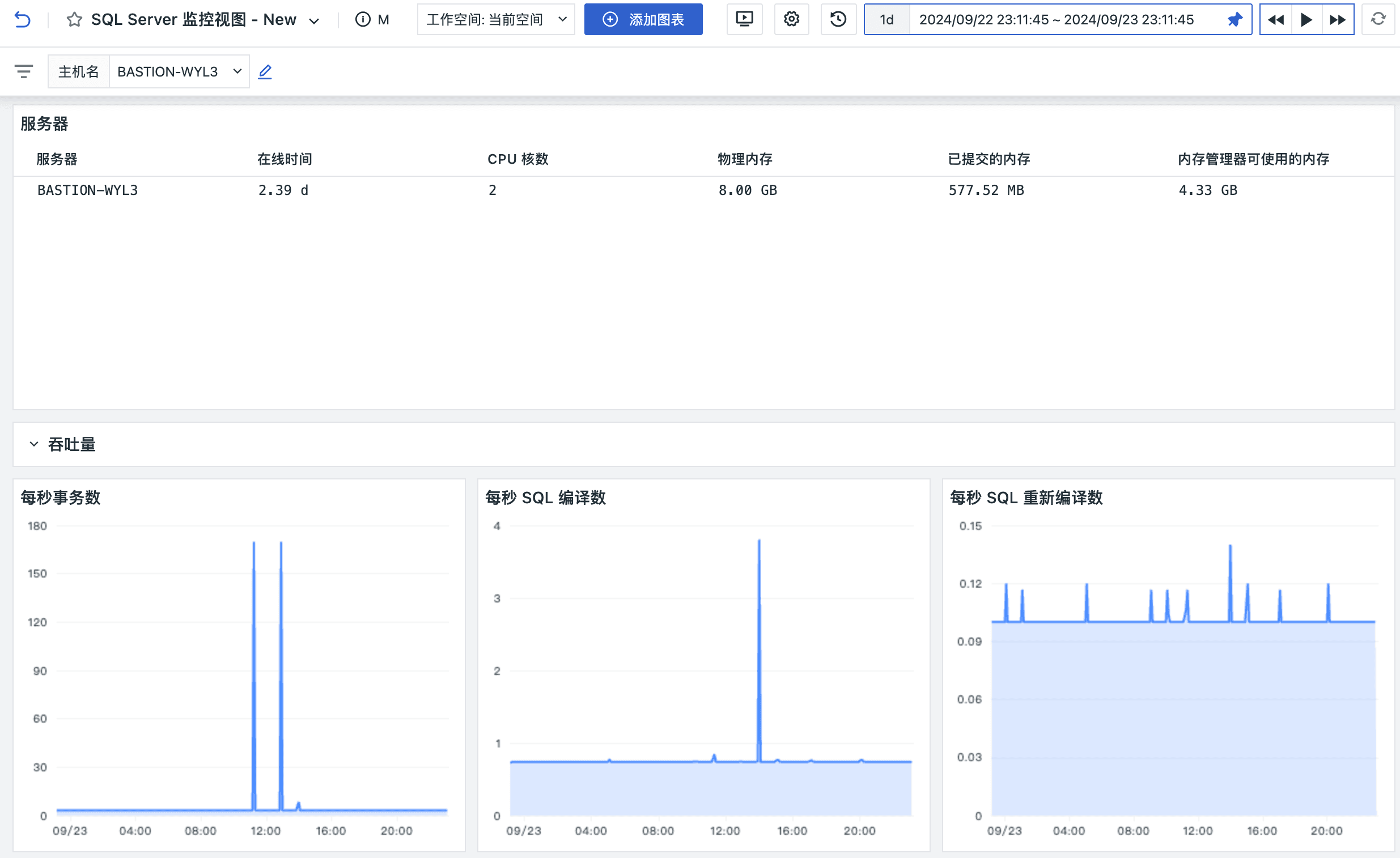
Task: Open the 工作空间: 当前空间 dropdown
Action: pos(495,19)
